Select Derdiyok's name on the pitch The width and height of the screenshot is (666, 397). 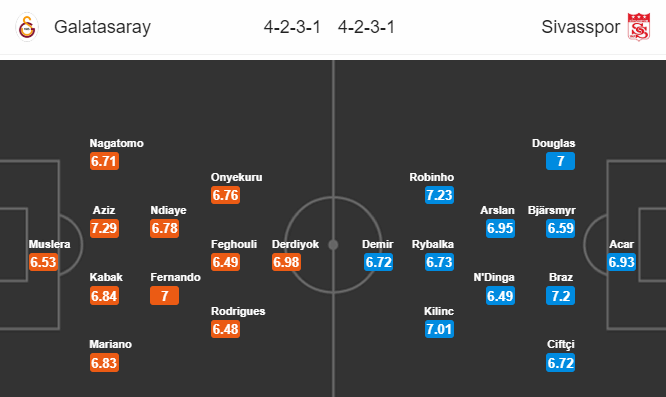[295, 244]
